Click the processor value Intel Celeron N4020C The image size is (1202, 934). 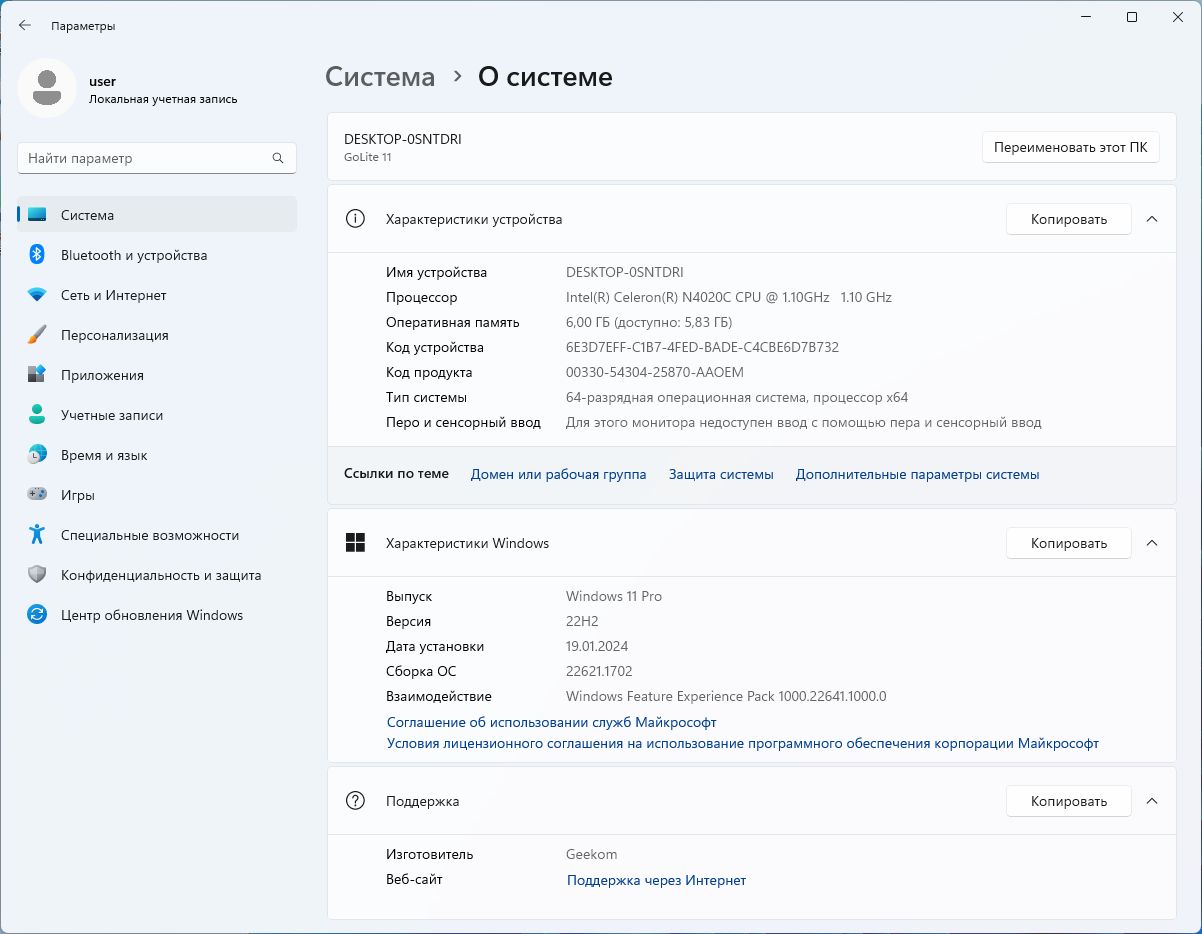[x=728, y=297]
